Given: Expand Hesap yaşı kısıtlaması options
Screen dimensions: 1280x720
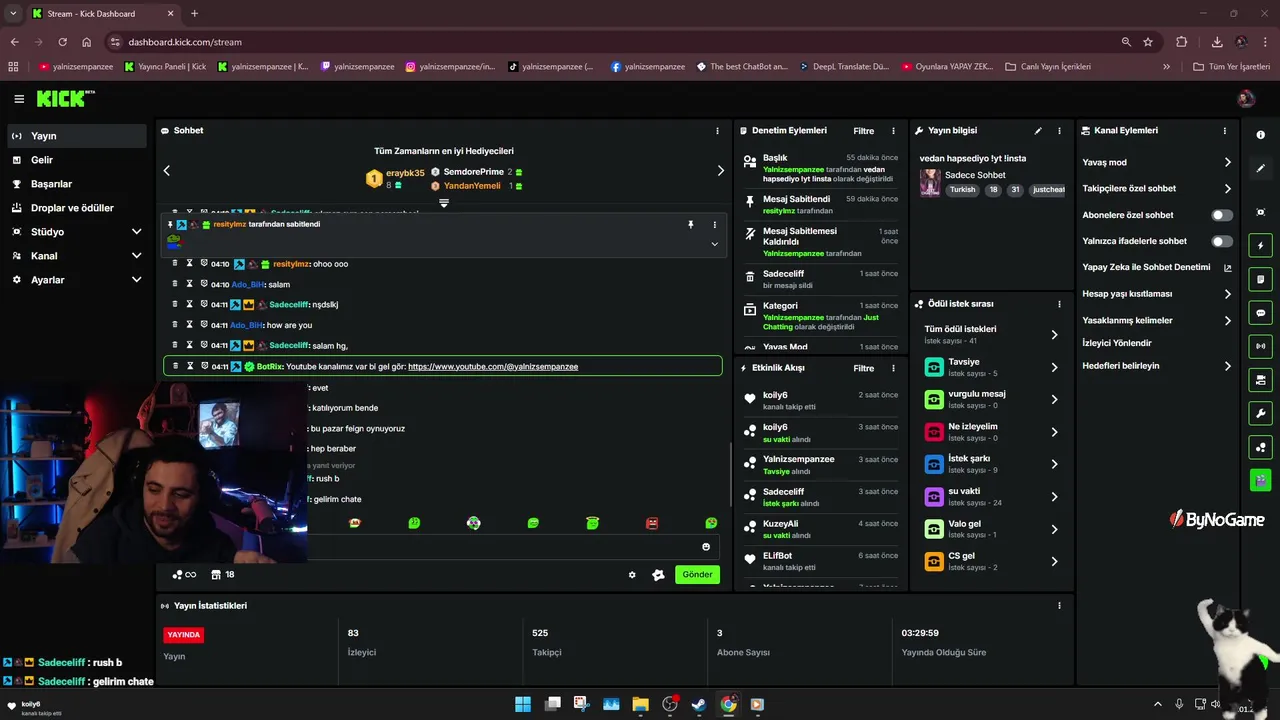Looking at the screenshot, I should coord(1228,294).
